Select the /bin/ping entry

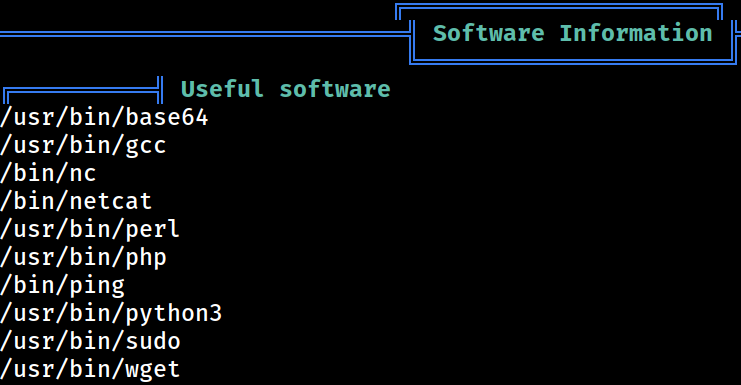62,286
